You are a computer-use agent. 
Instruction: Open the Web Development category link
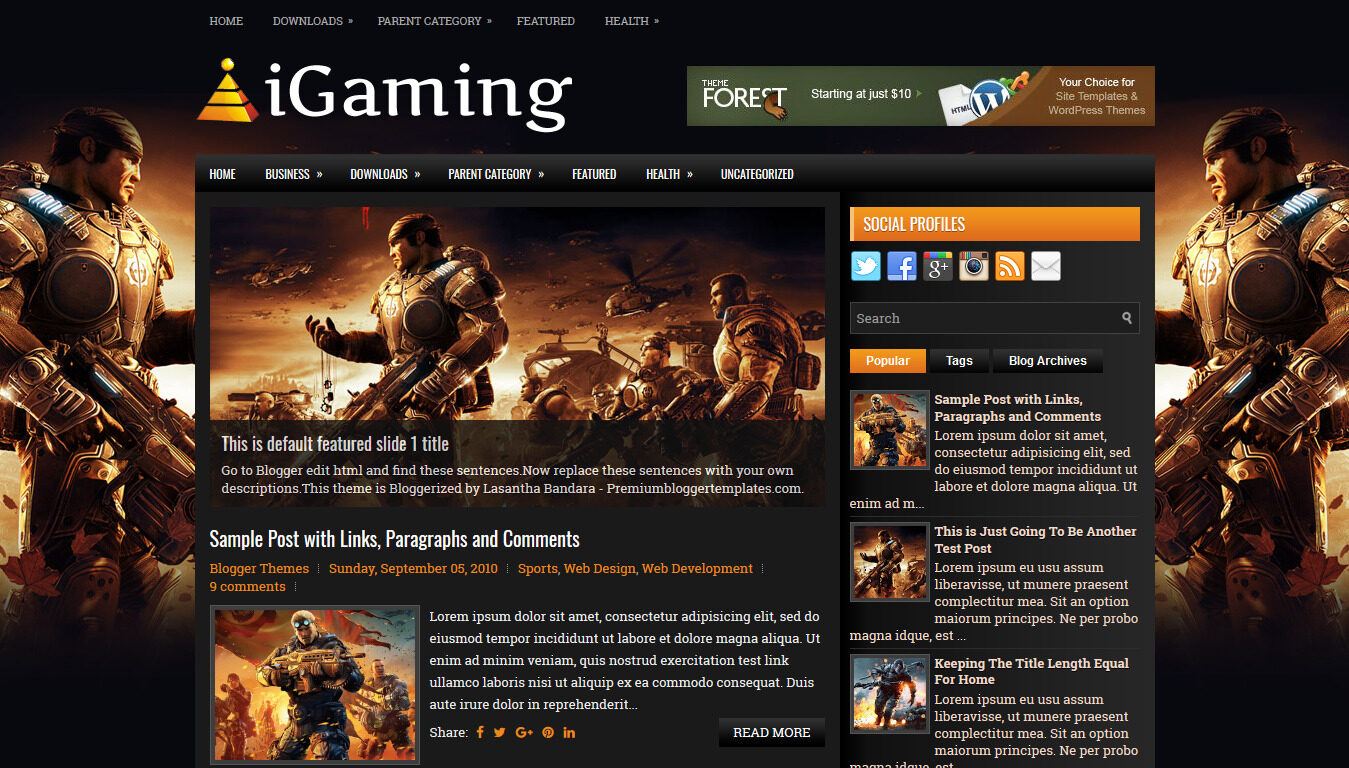click(x=697, y=568)
